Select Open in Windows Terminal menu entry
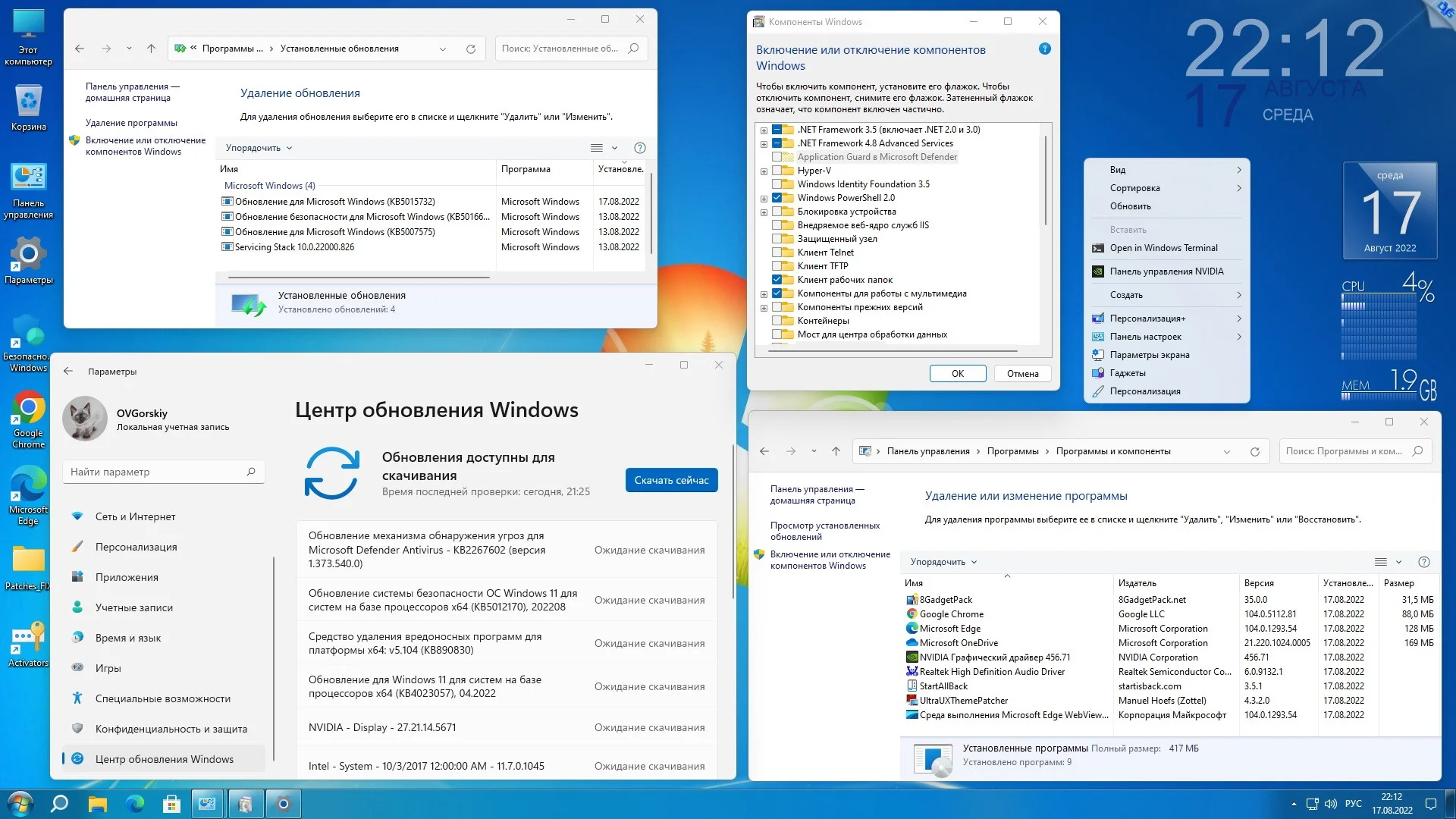Screen dimensions: 1456x819 (x=1163, y=248)
